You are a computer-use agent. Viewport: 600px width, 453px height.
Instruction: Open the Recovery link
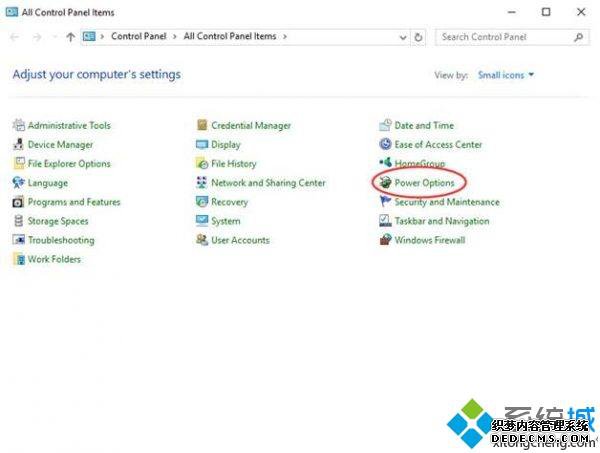pyautogui.click(x=230, y=202)
